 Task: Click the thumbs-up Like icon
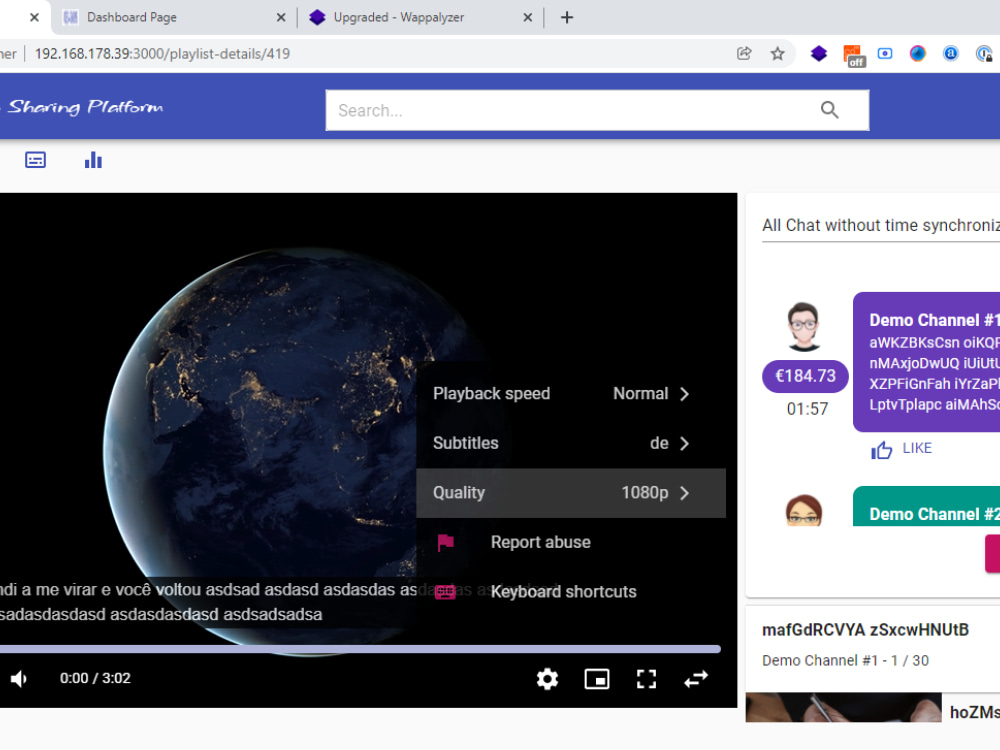881,449
